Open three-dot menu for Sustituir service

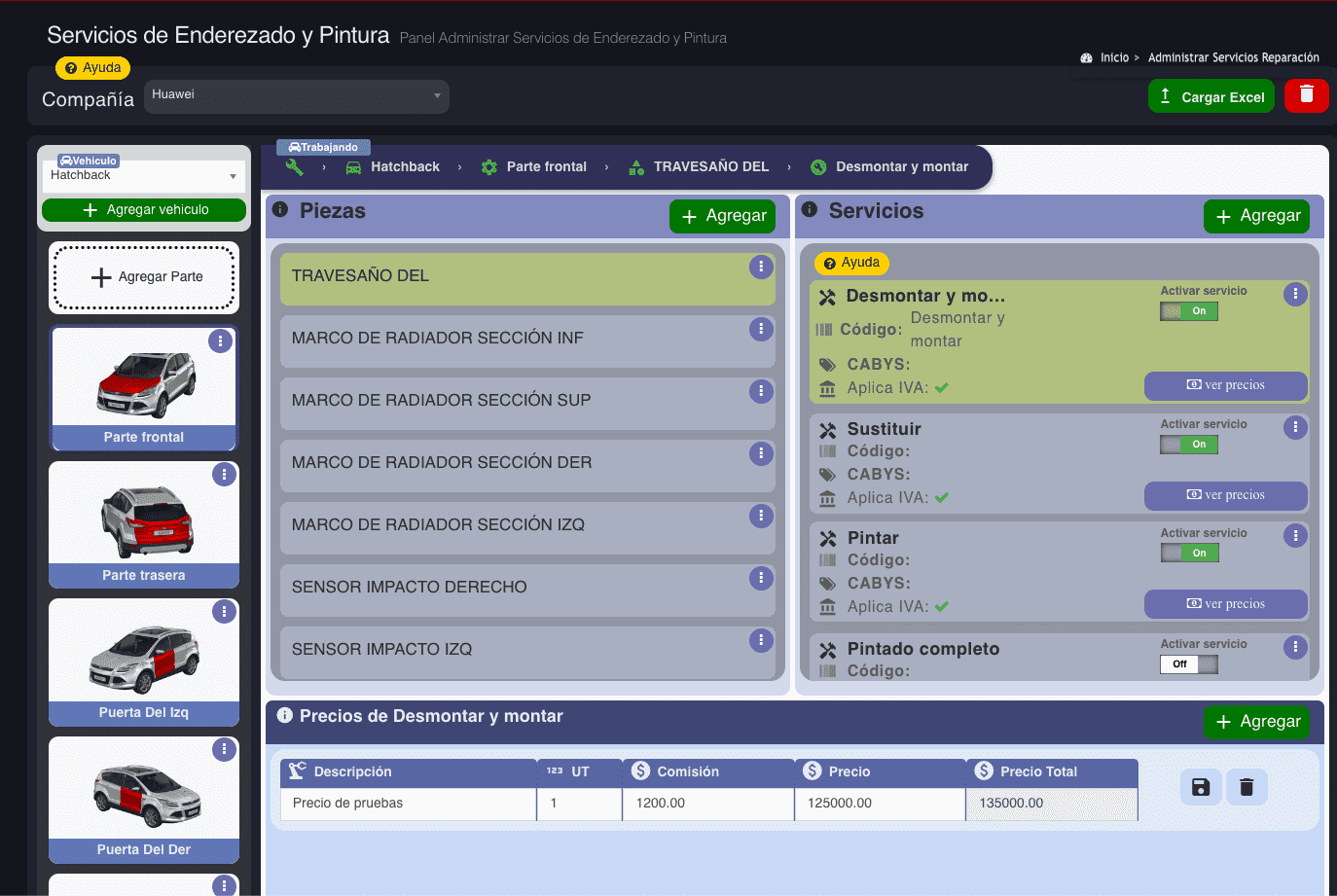pyautogui.click(x=1294, y=427)
